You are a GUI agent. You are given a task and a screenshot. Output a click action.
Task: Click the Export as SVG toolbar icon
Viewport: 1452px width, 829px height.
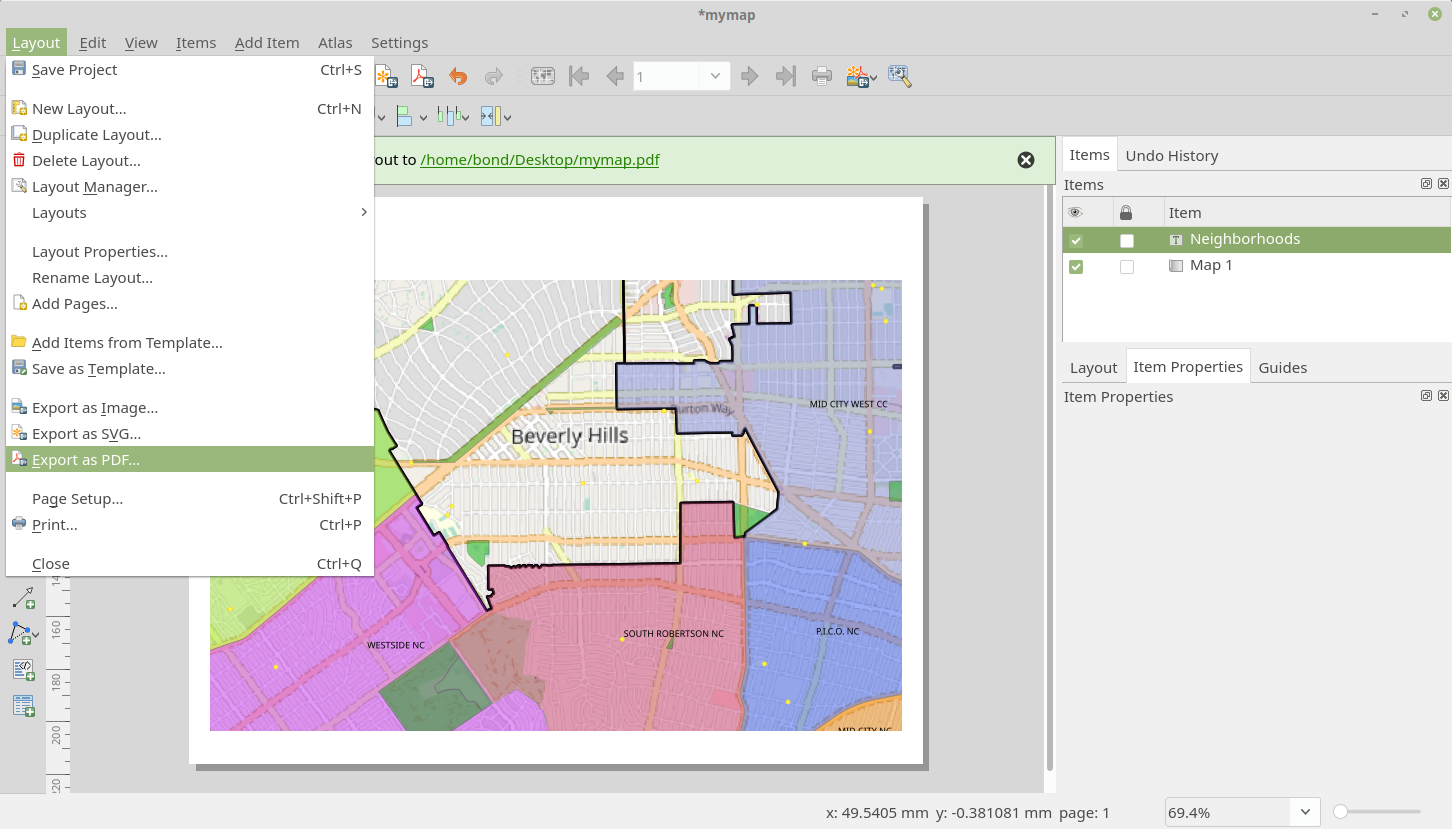pos(387,77)
